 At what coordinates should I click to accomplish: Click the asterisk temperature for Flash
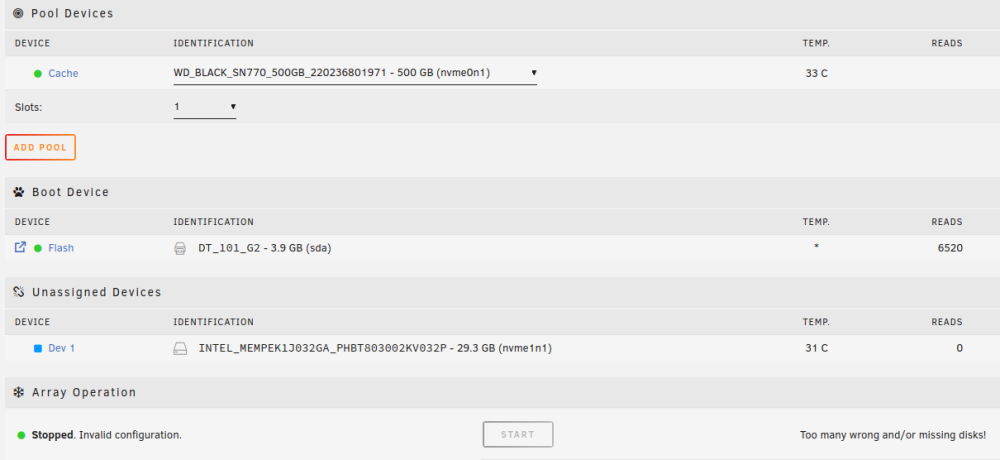point(816,248)
